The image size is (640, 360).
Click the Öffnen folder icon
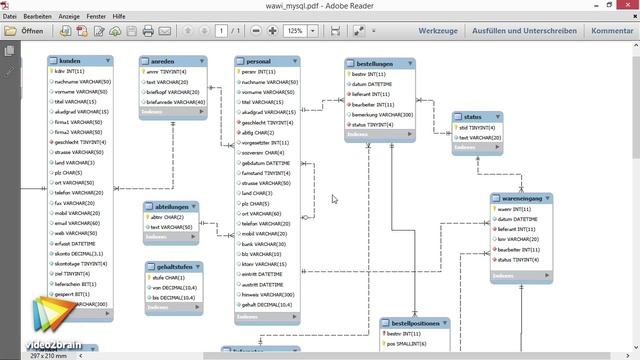[10, 31]
